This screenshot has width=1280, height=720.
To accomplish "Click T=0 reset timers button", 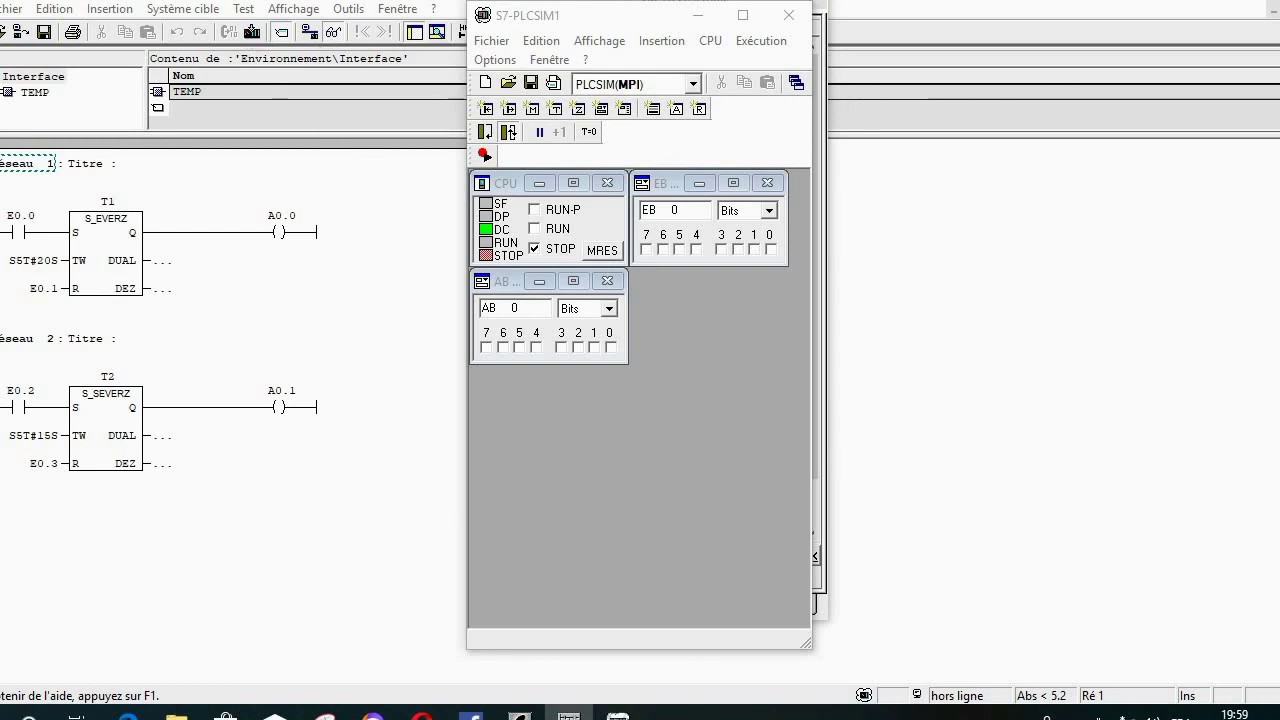I will (x=588, y=132).
